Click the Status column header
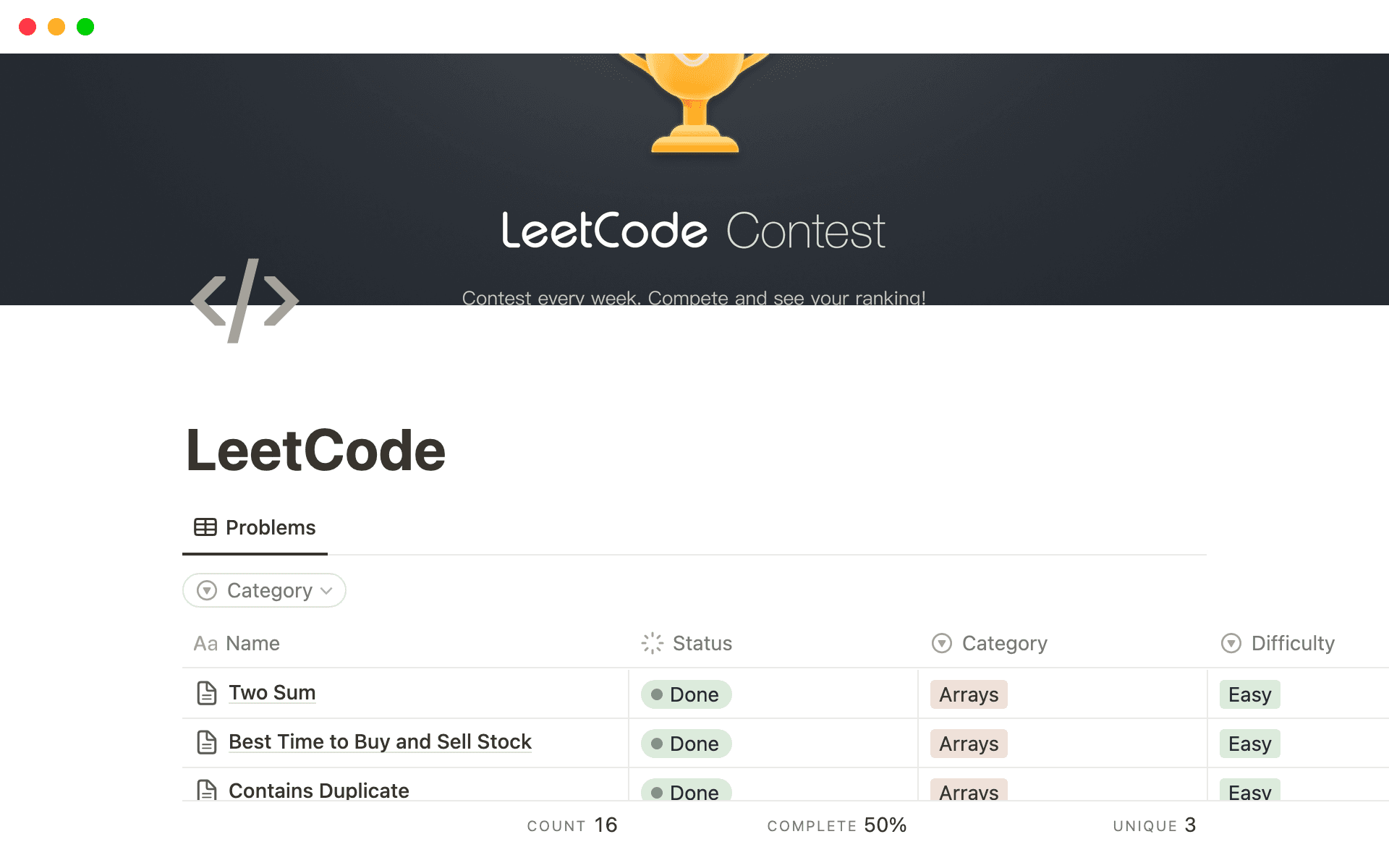This screenshot has height=868, width=1389. click(x=702, y=643)
